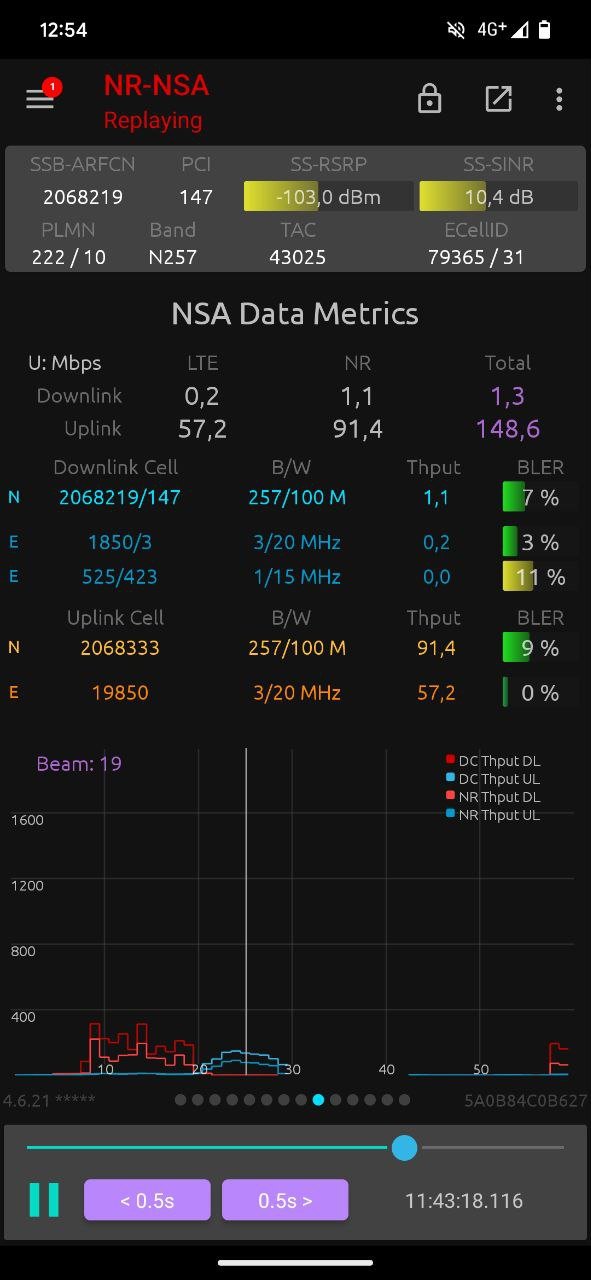Viewport: 591px width, 1280px height.
Task: Tap the share/export icon in top bar
Action: click(x=498, y=98)
